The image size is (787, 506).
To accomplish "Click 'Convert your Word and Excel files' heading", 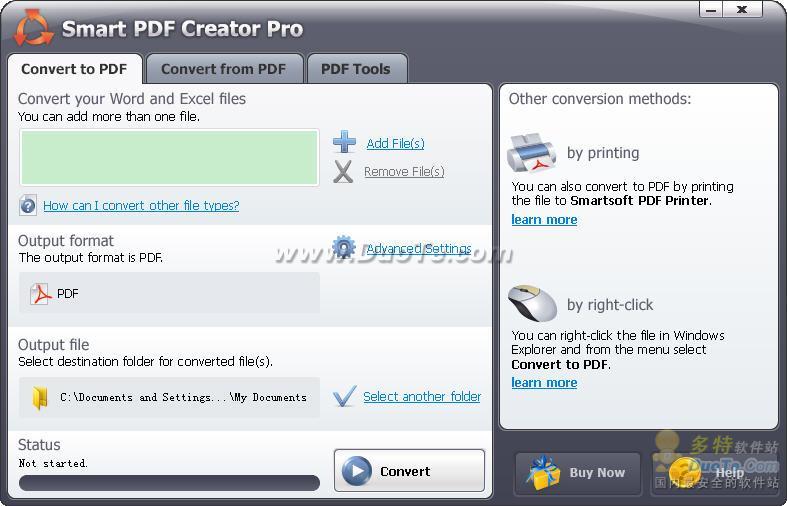I will coord(132,99).
